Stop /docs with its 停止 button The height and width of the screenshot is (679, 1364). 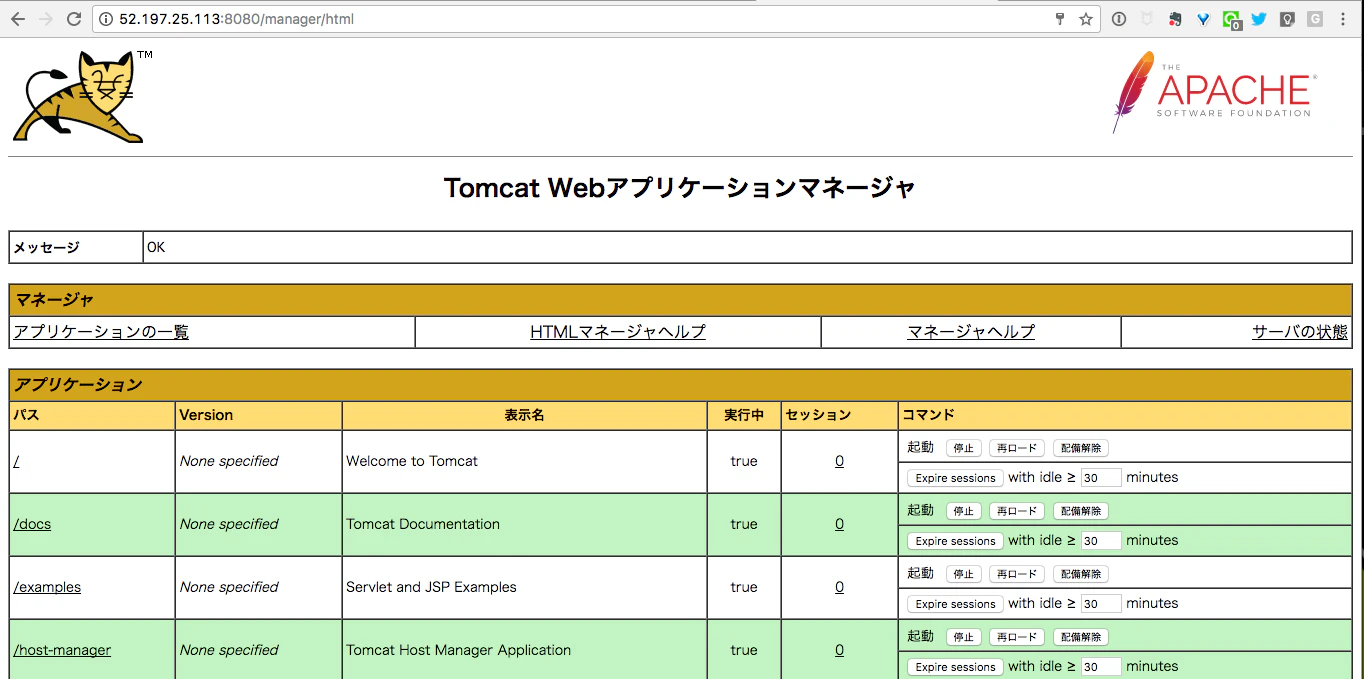click(x=963, y=511)
